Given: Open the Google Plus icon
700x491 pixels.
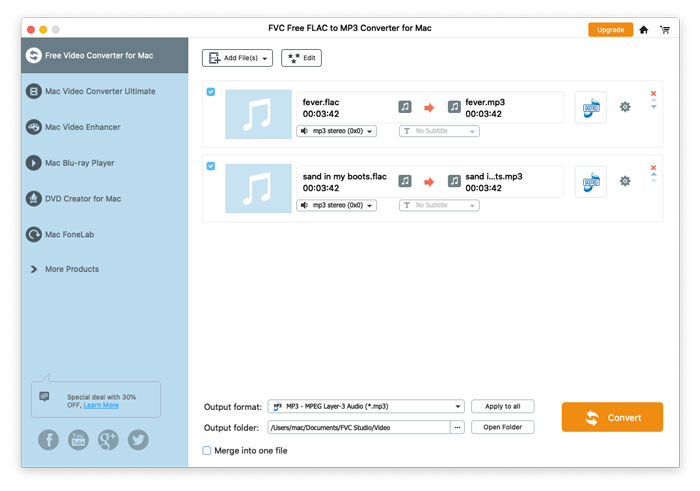Looking at the screenshot, I should pos(108,440).
